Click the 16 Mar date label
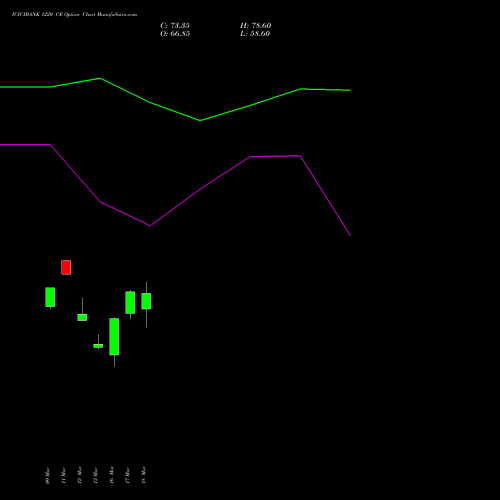This screenshot has height=500, width=500. pyautogui.click(x=112, y=475)
